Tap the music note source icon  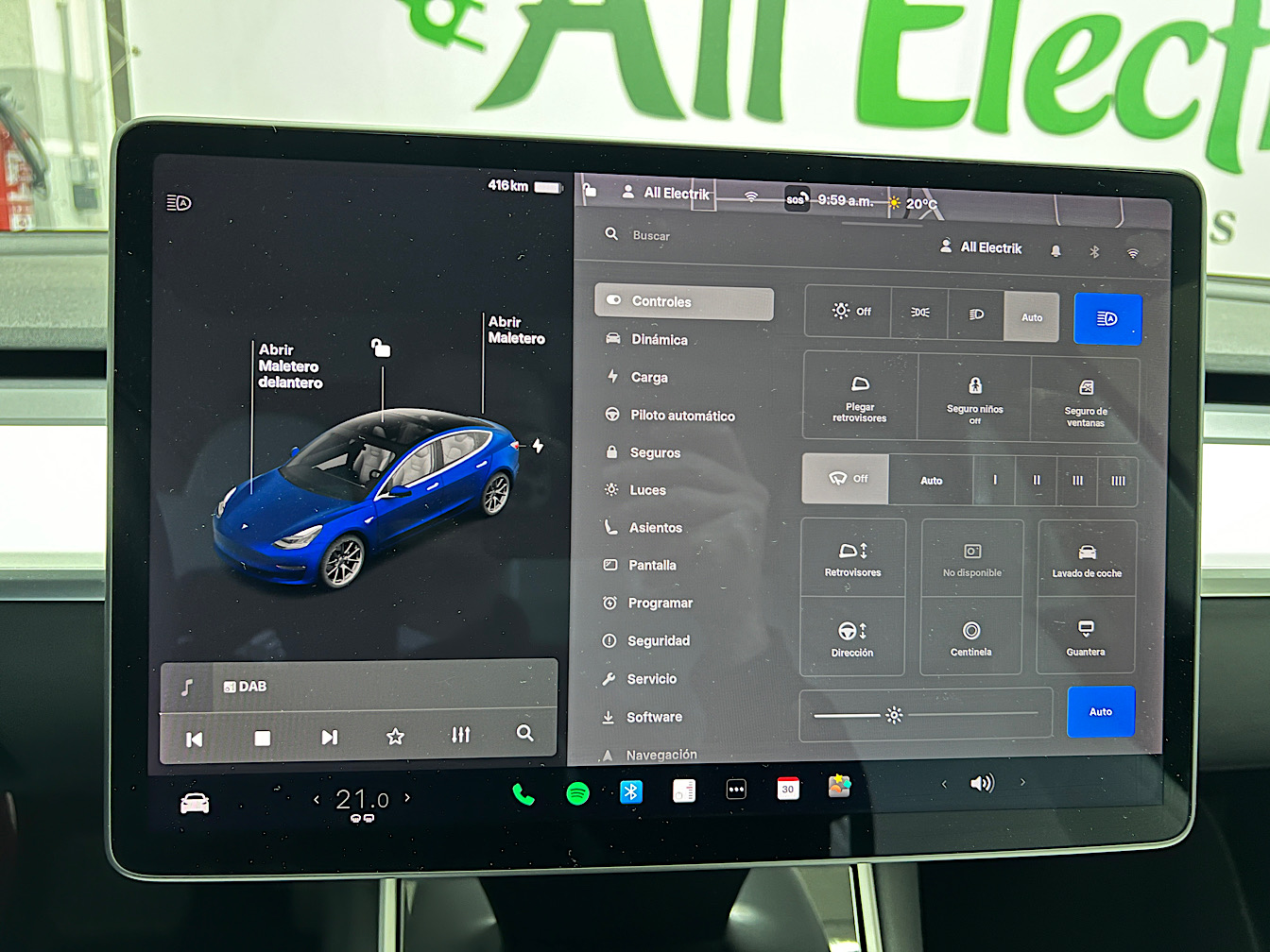point(187,687)
